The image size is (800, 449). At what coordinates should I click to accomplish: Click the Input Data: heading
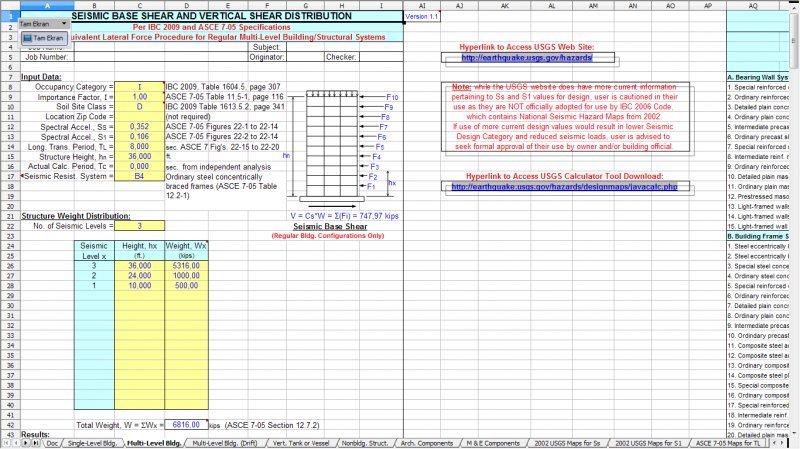coord(41,77)
